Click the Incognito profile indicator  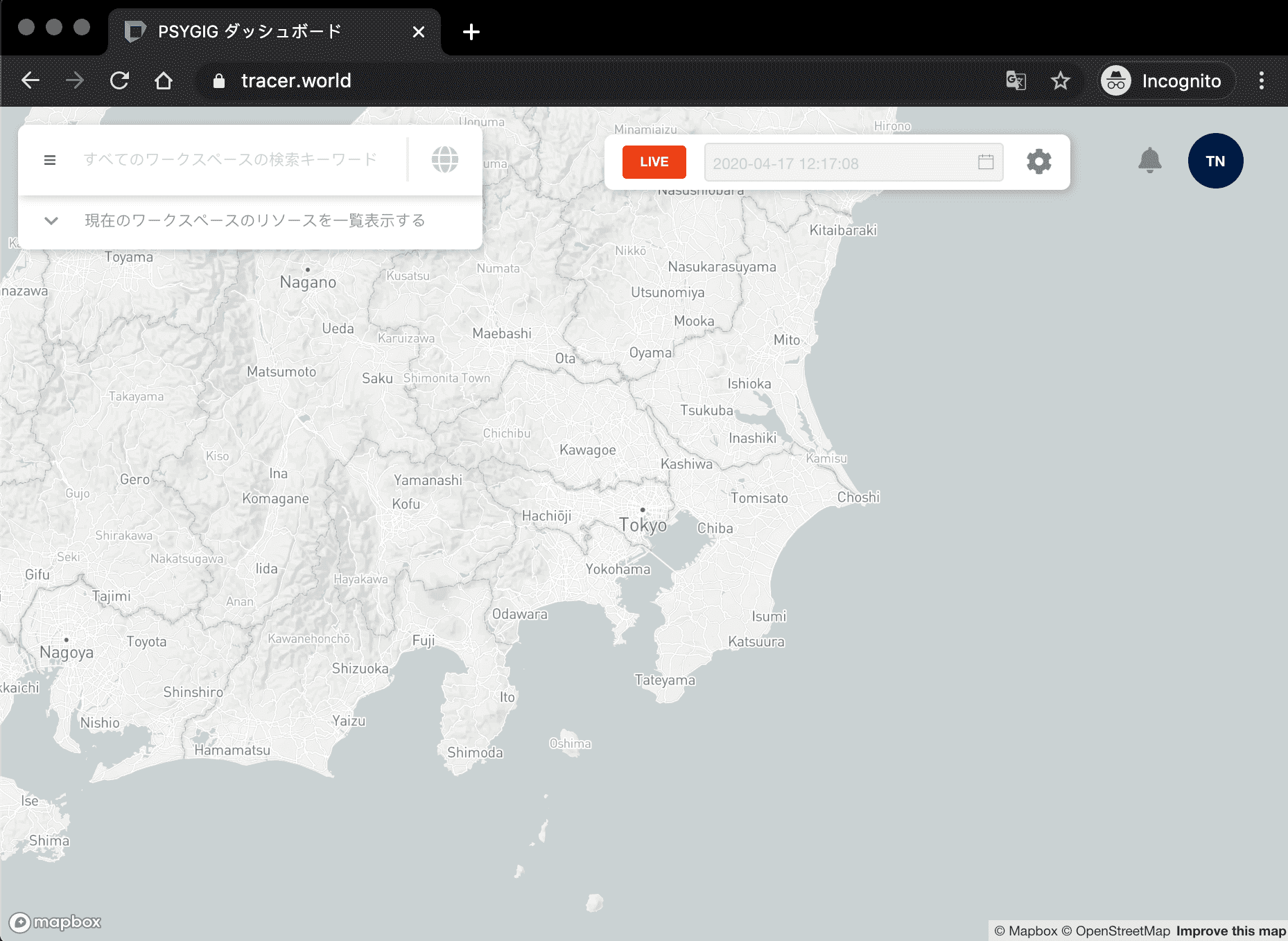tap(1163, 81)
